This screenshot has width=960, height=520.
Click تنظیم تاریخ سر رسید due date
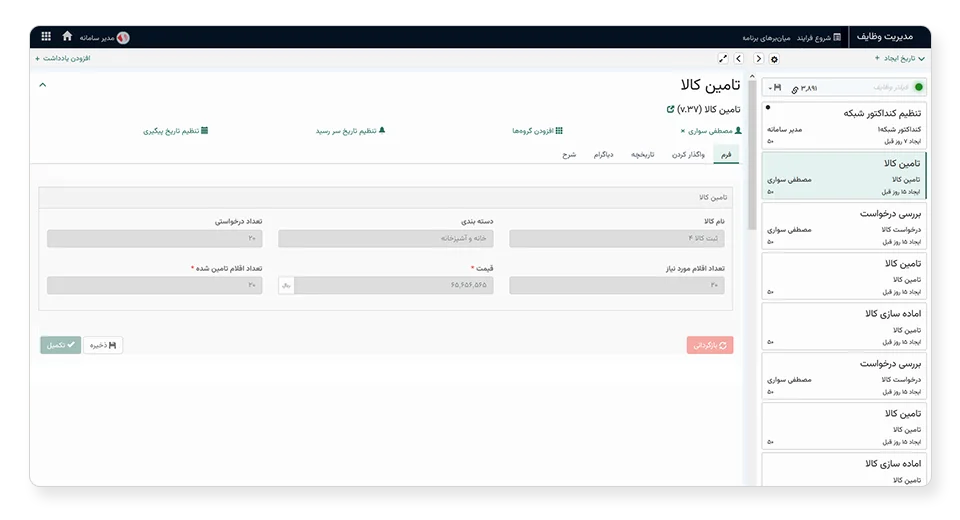[350, 130]
